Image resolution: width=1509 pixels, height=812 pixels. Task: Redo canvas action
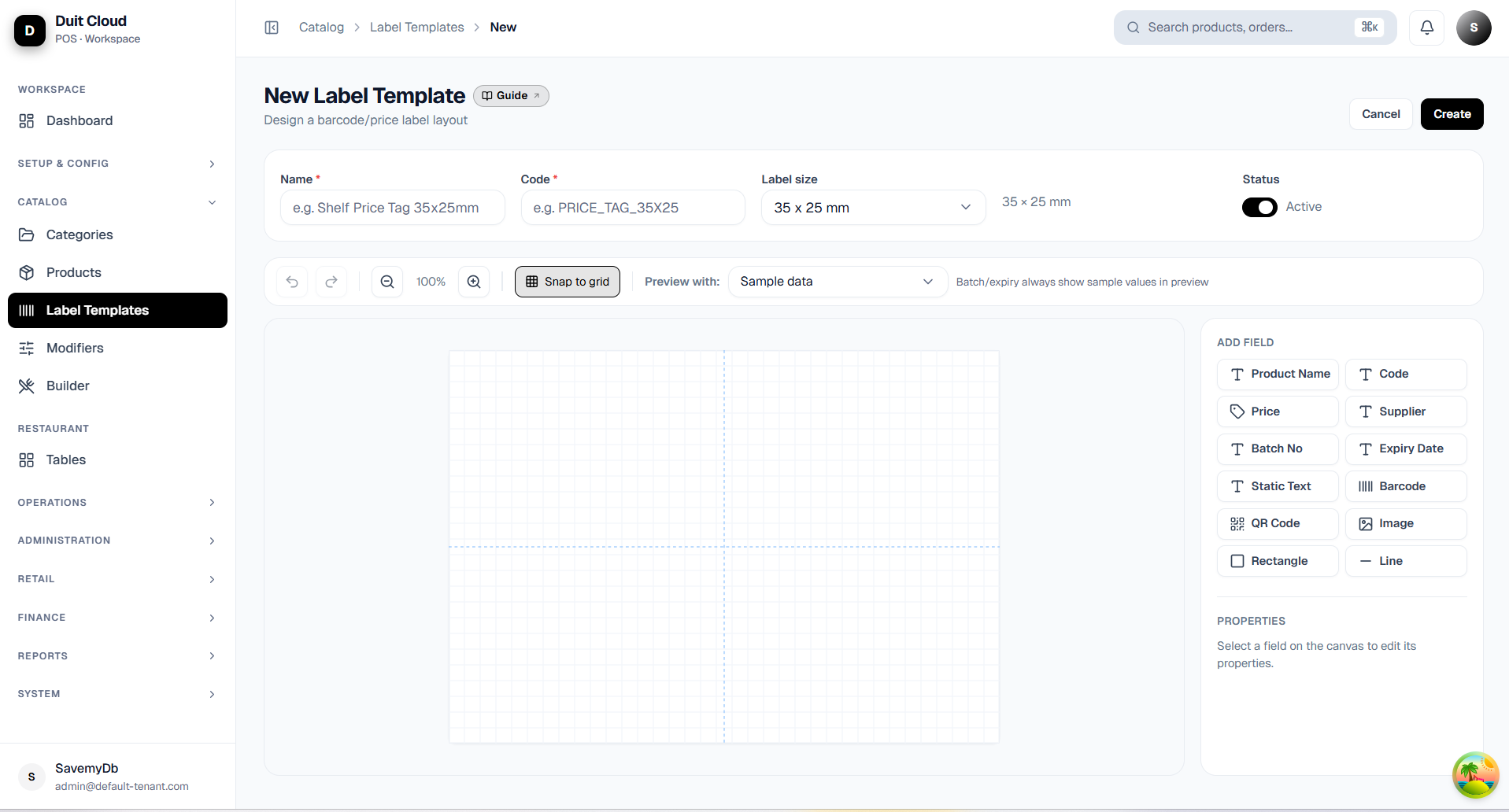(331, 282)
